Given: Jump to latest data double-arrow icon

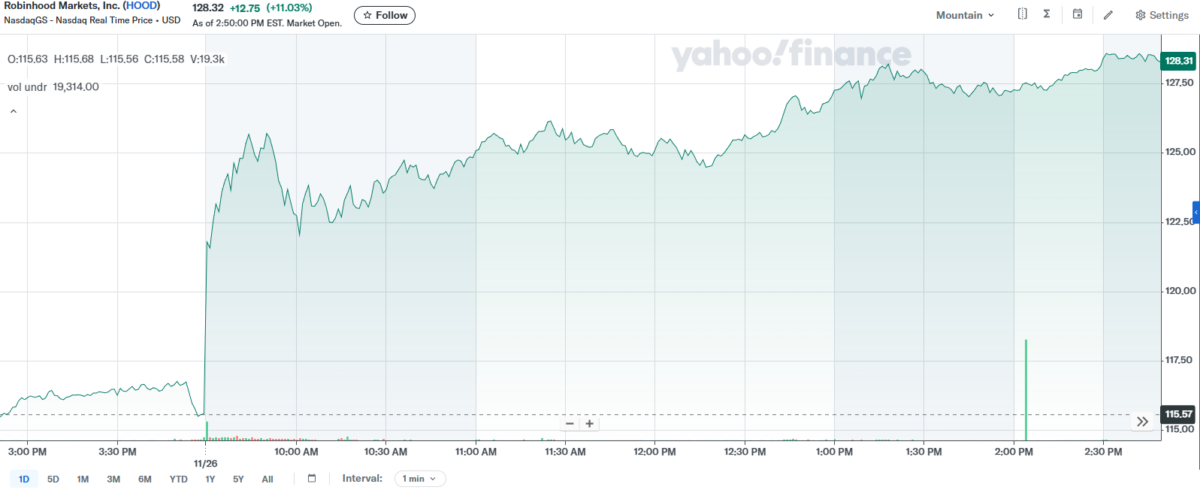Looking at the screenshot, I should pyautogui.click(x=1142, y=422).
